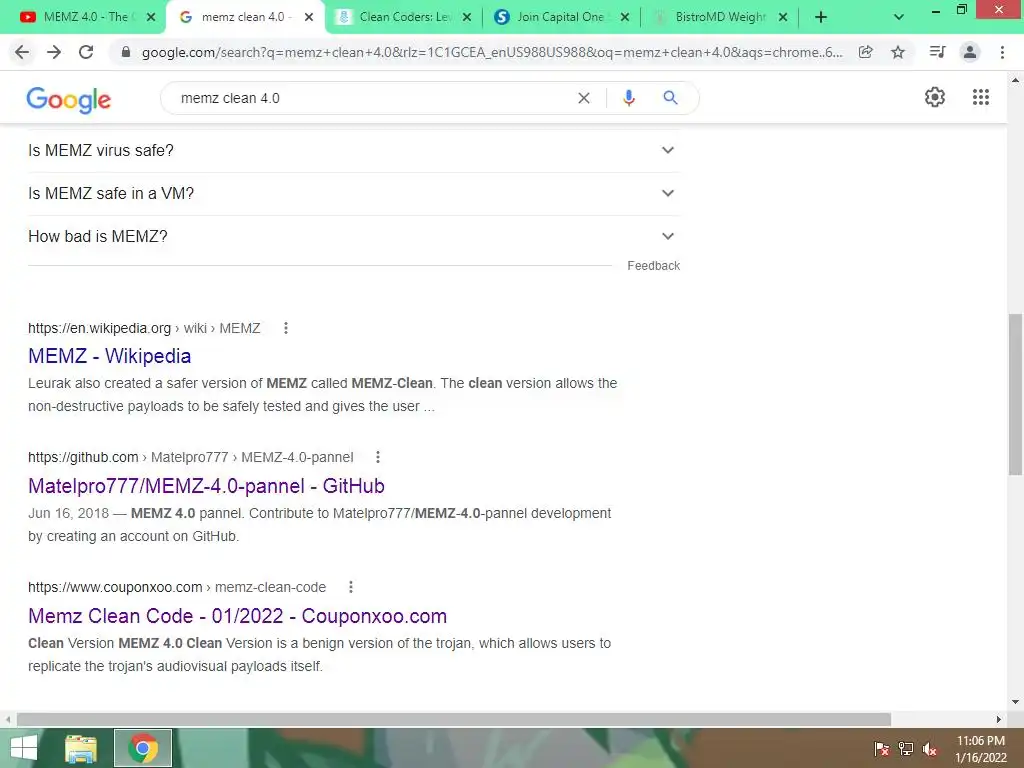This screenshot has height=768, width=1024.
Task: Open Windows Start menu
Action: coord(24,748)
